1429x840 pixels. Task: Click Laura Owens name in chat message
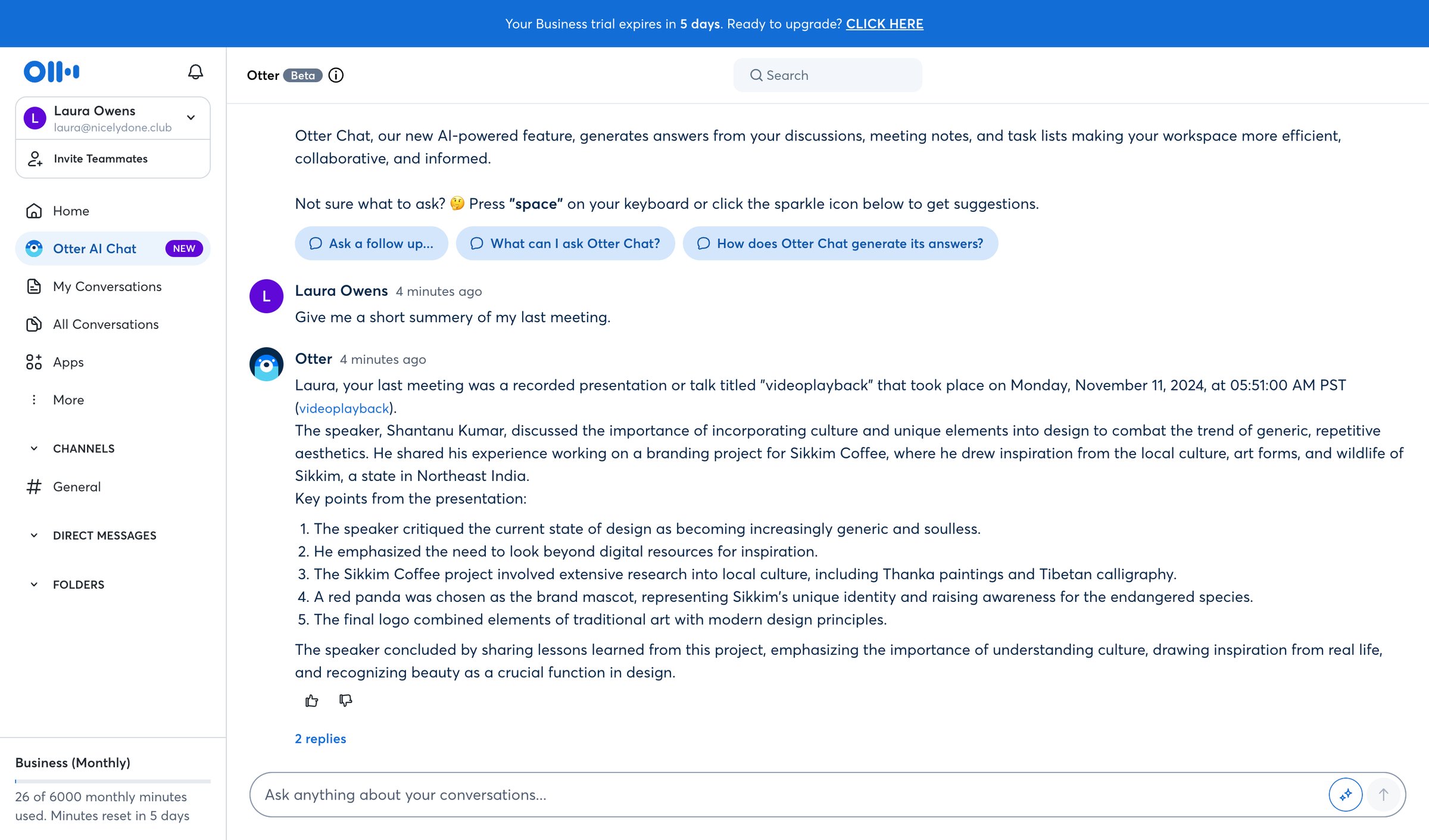point(341,291)
